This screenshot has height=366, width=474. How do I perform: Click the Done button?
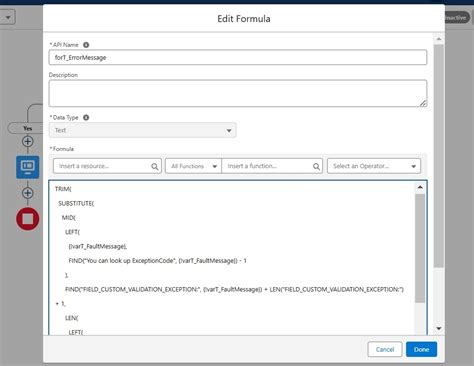pos(421,349)
